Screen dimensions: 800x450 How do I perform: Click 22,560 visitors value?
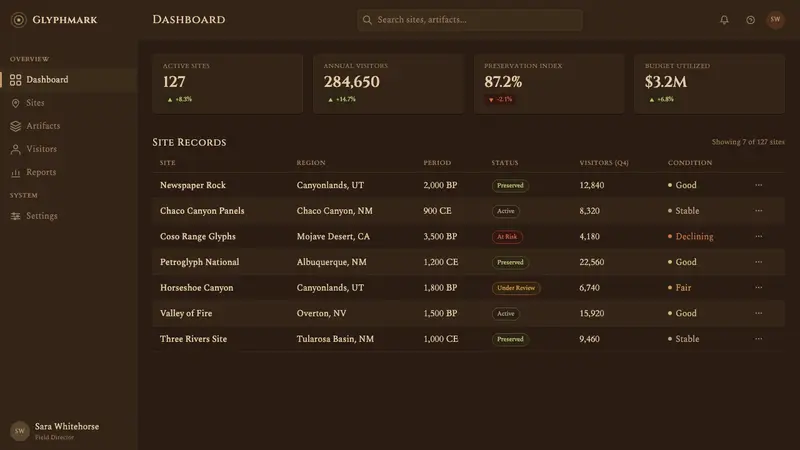pyautogui.click(x=592, y=262)
